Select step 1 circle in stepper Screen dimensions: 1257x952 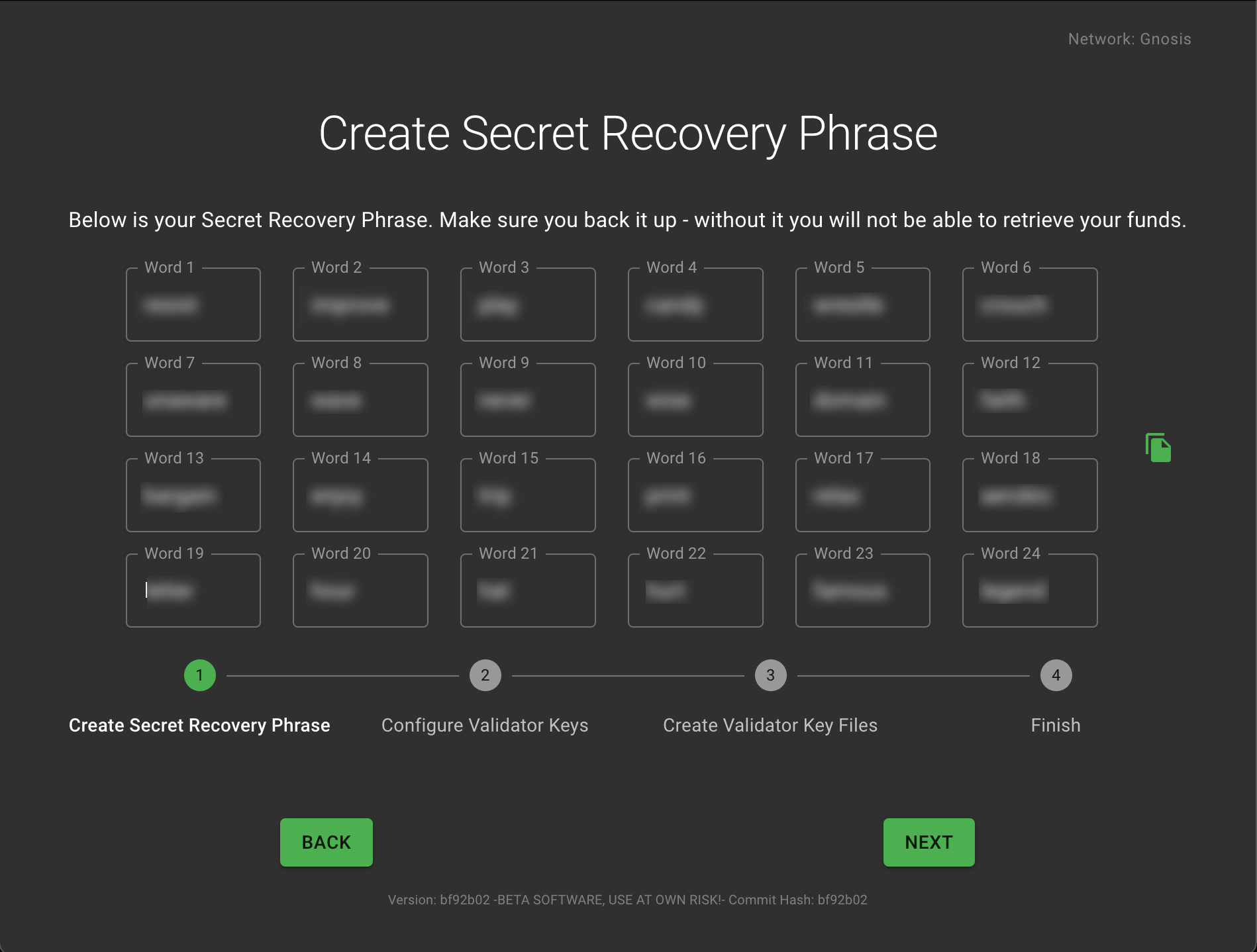click(199, 675)
